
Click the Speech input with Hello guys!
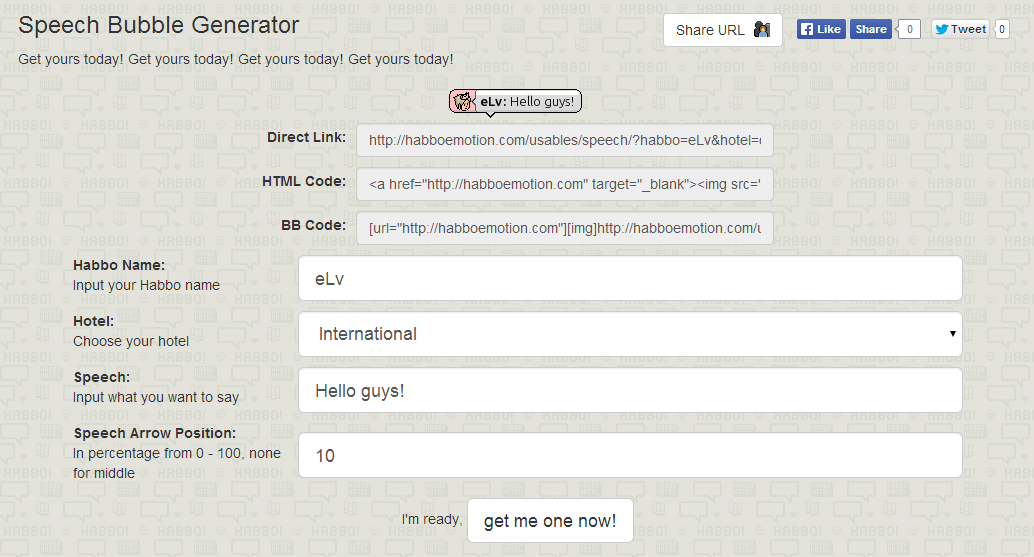tap(630, 390)
